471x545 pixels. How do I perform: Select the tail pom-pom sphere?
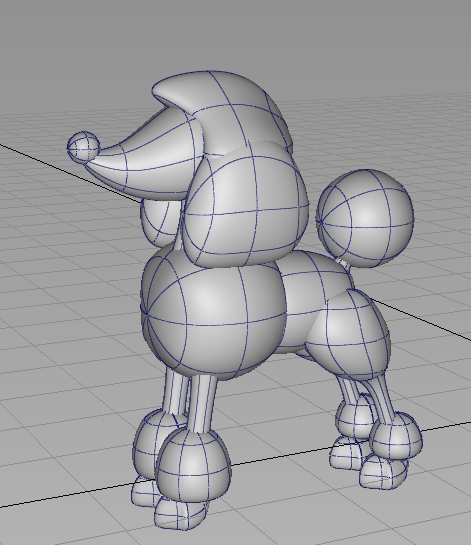click(365, 218)
